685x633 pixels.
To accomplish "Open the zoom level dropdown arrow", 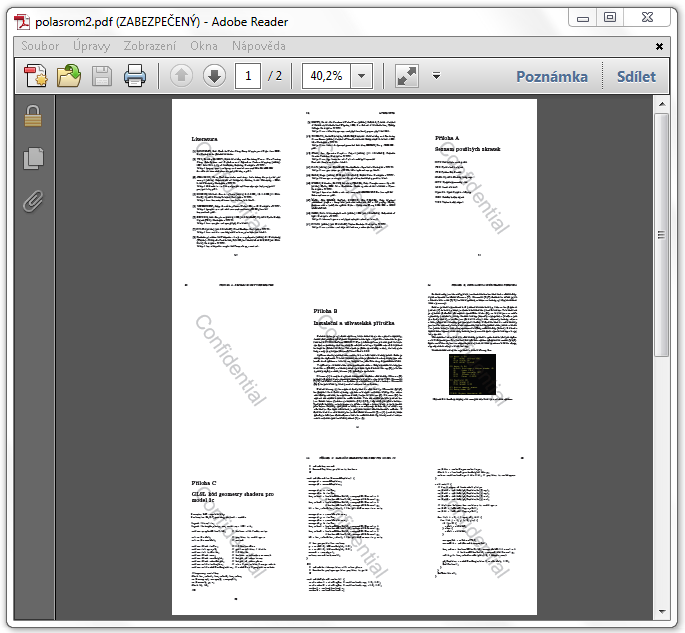I will [x=361, y=76].
